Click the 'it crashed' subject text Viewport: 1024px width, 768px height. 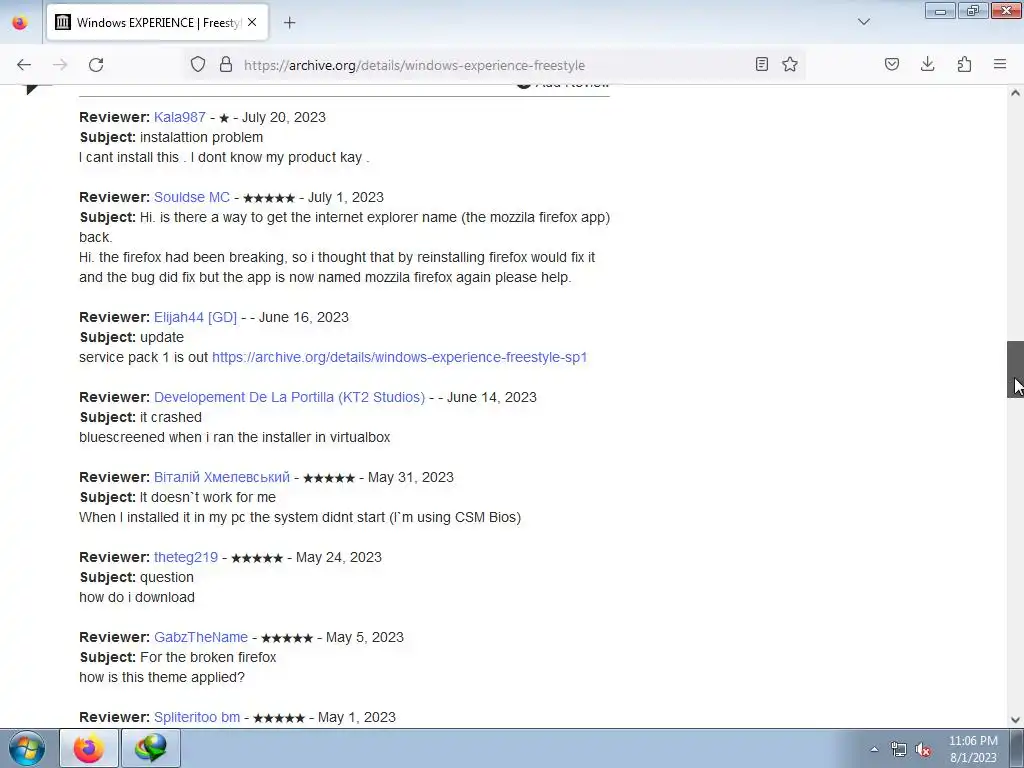click(171, 417)
